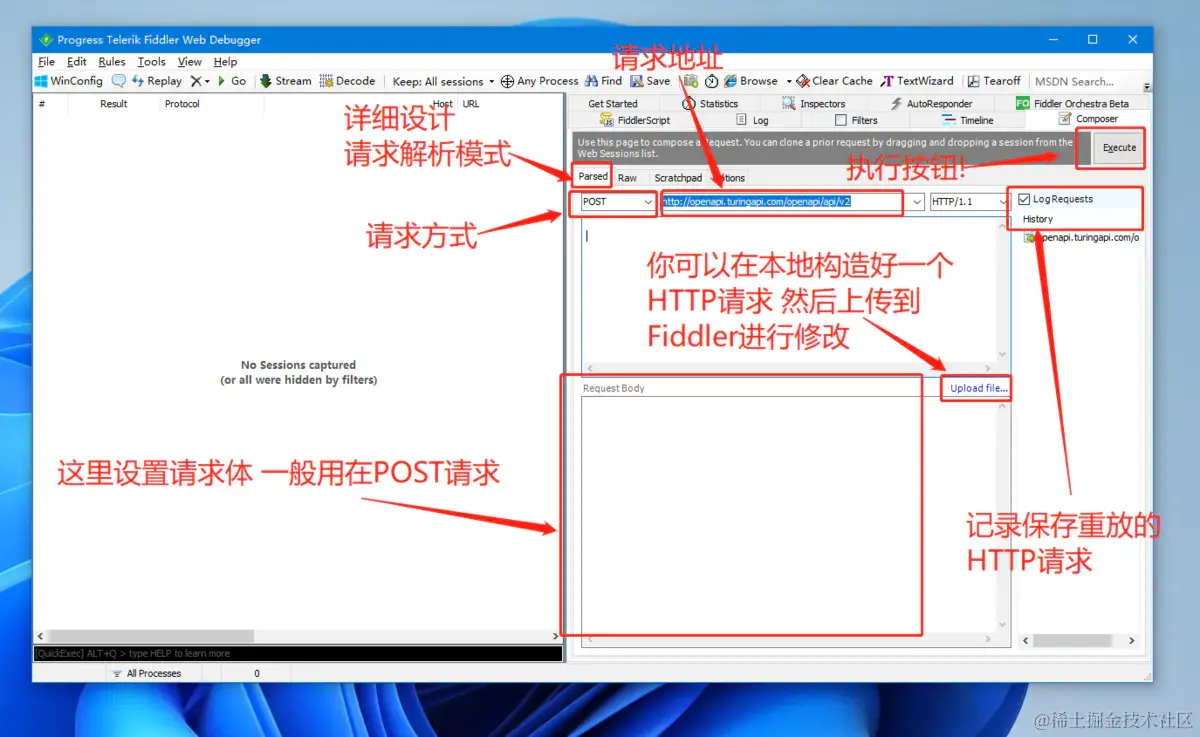Screen dimensions: 1200x737
Task: Switch to the Timeline tab
Action: 968,120
